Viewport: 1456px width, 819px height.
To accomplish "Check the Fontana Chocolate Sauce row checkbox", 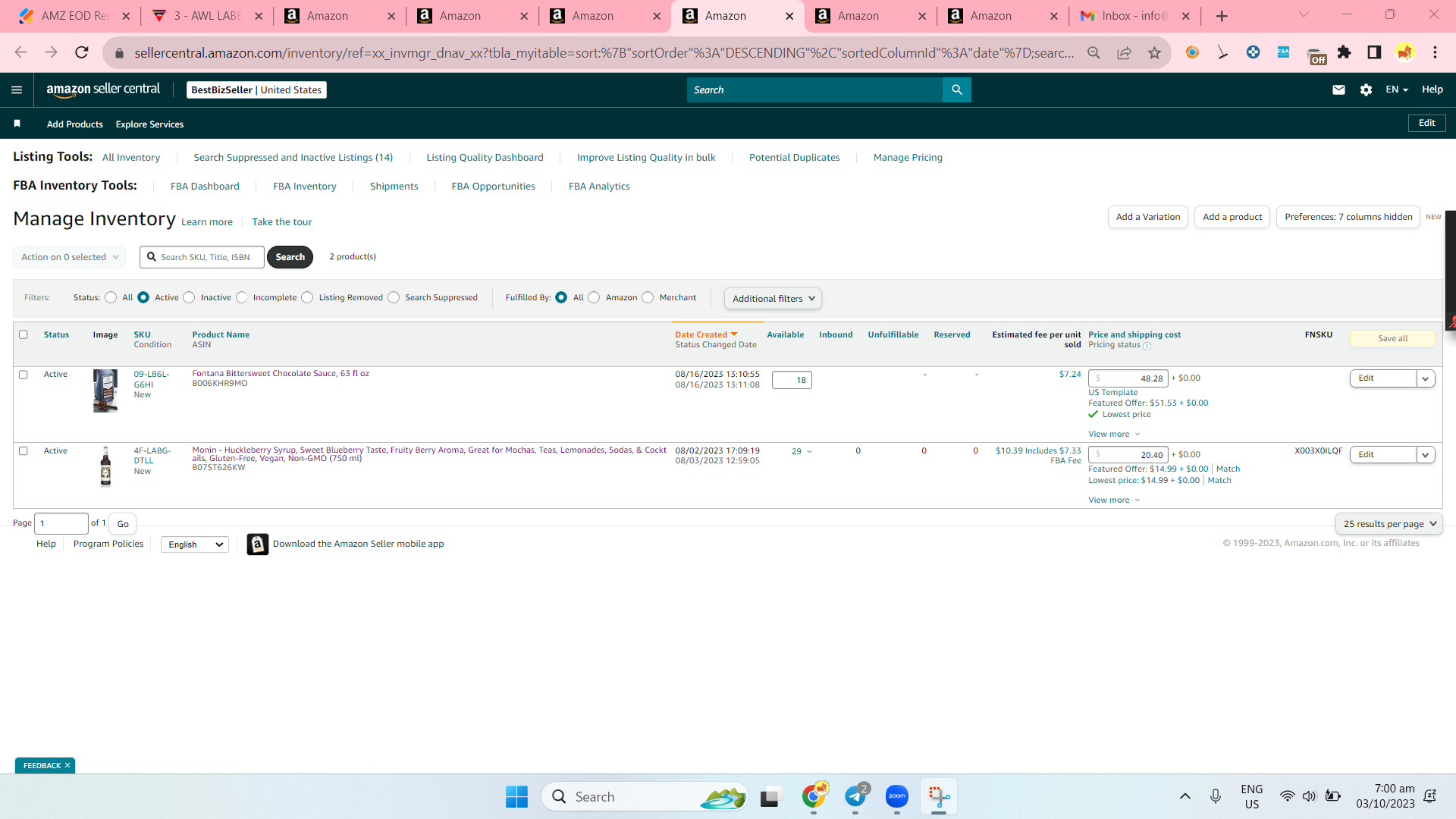I will click(24, 375).
